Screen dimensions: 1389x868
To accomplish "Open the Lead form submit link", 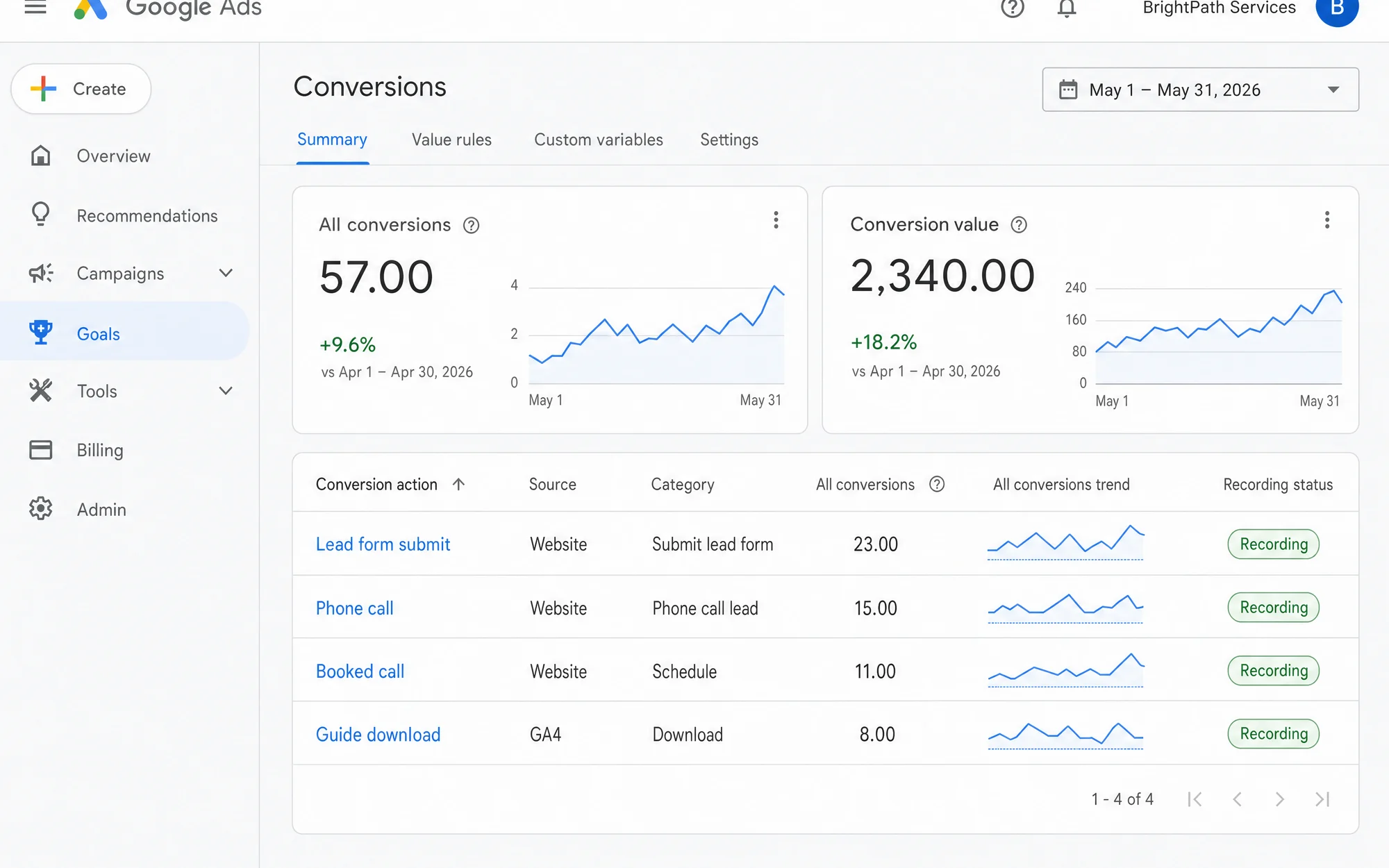I will pyautogui.click(x=383, y=544).
